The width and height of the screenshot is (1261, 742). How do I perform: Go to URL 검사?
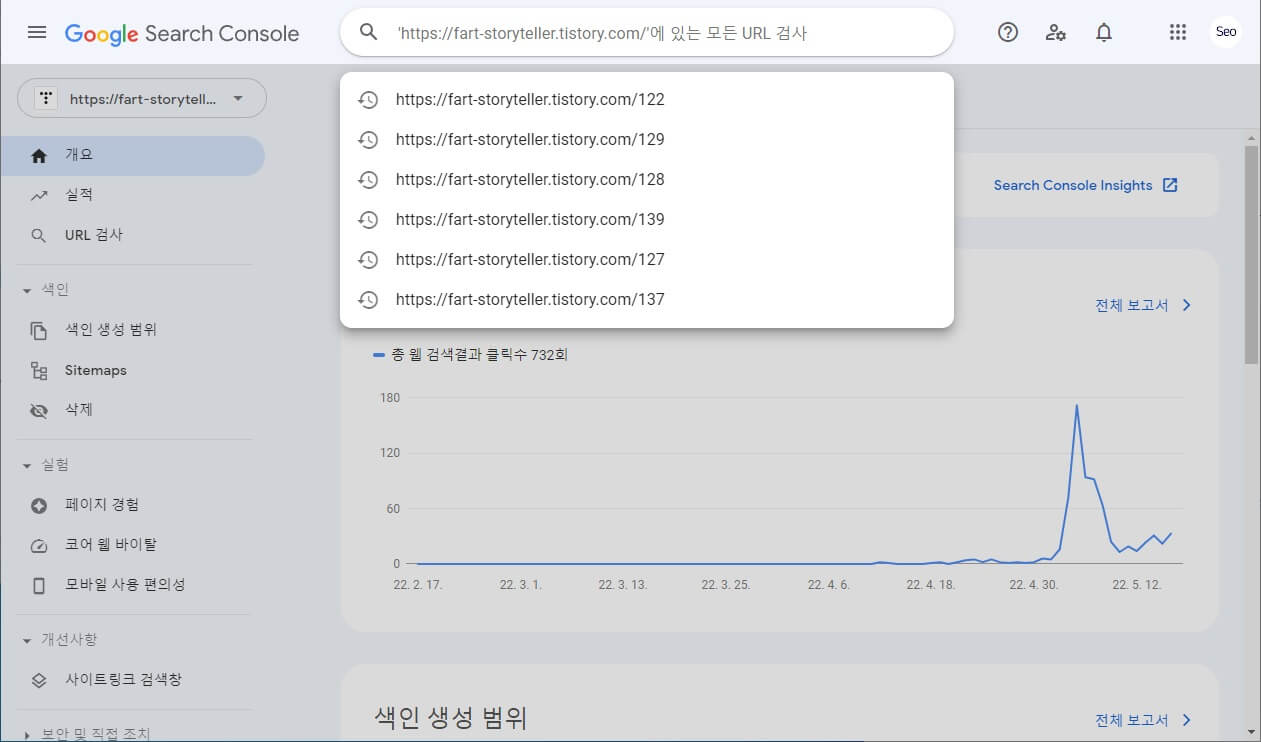133,236
